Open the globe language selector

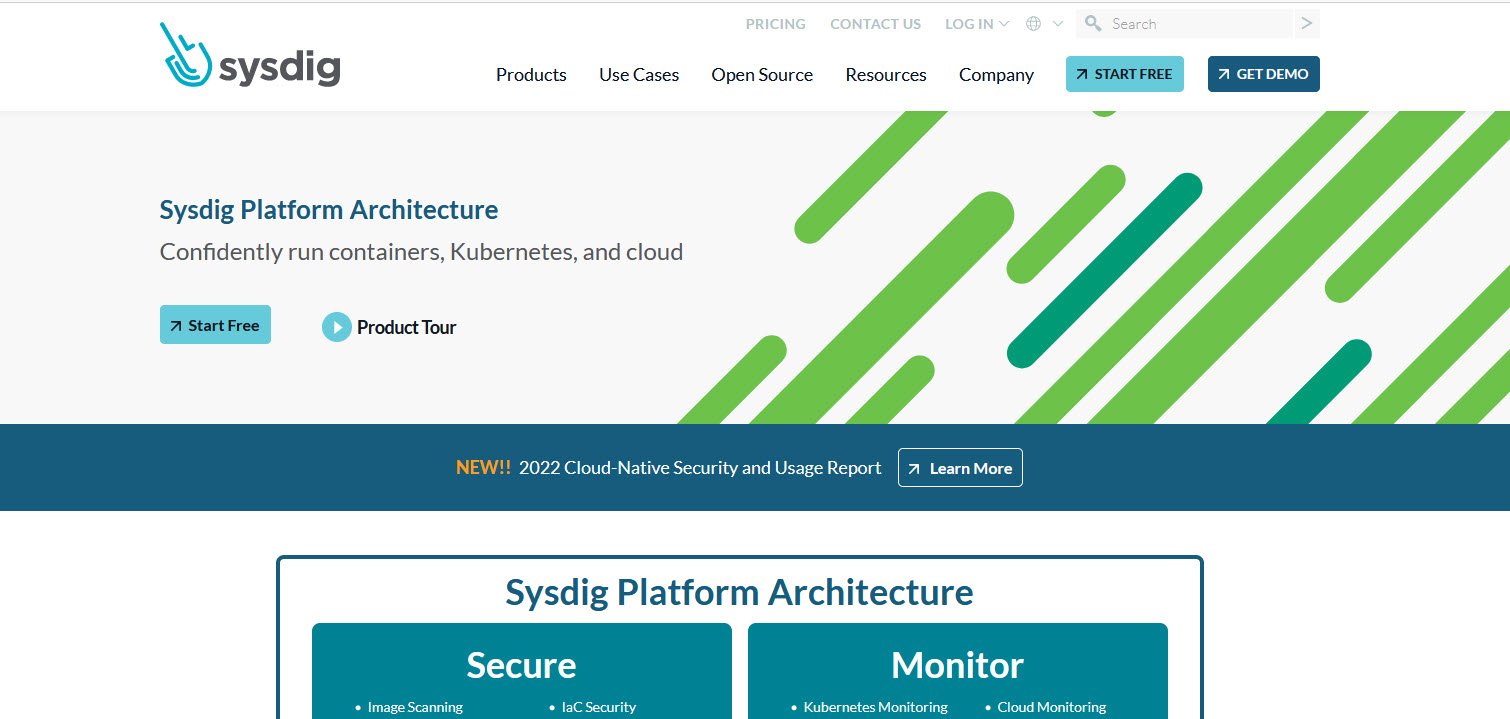click(x=1034, y=24)
